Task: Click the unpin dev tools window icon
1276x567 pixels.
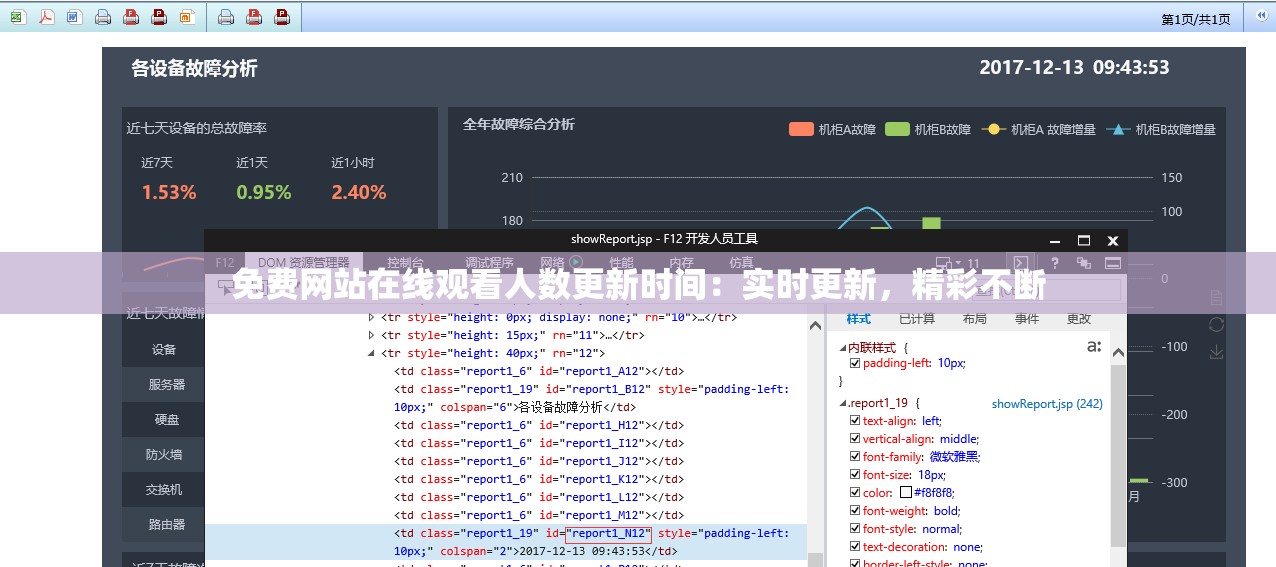Action: [1084, 263]
